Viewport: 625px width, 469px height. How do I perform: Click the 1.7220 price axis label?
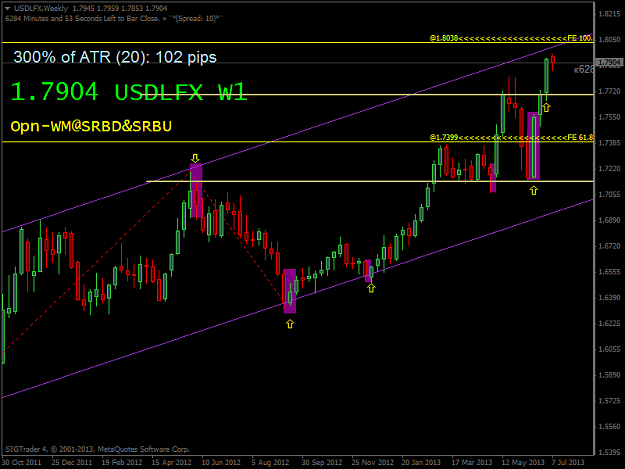click(x=609, y=169)
